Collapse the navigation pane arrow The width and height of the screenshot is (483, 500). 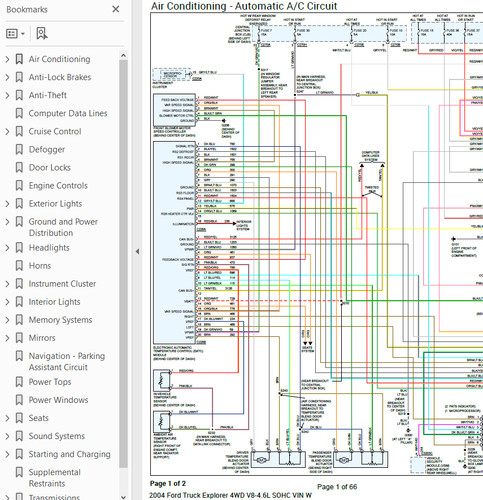tap(137, 252)
